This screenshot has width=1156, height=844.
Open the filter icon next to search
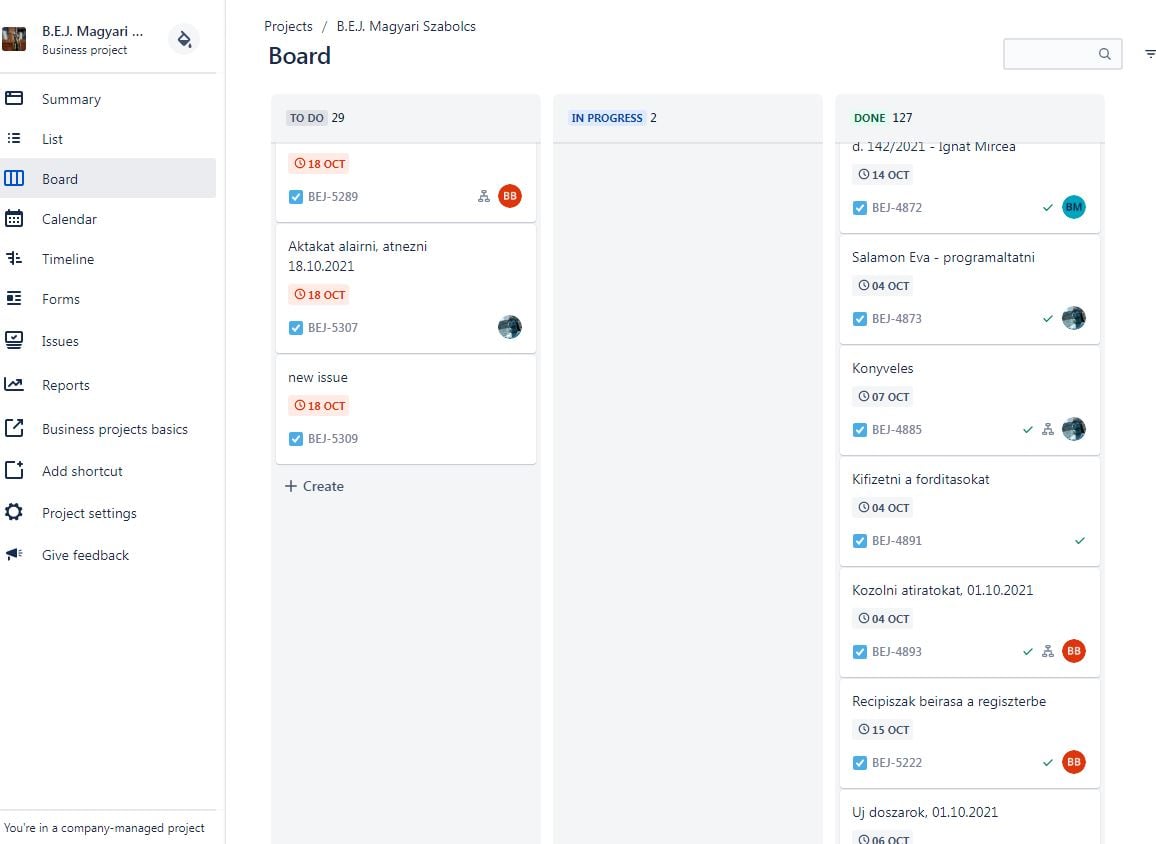click(x=1149, y=54)
